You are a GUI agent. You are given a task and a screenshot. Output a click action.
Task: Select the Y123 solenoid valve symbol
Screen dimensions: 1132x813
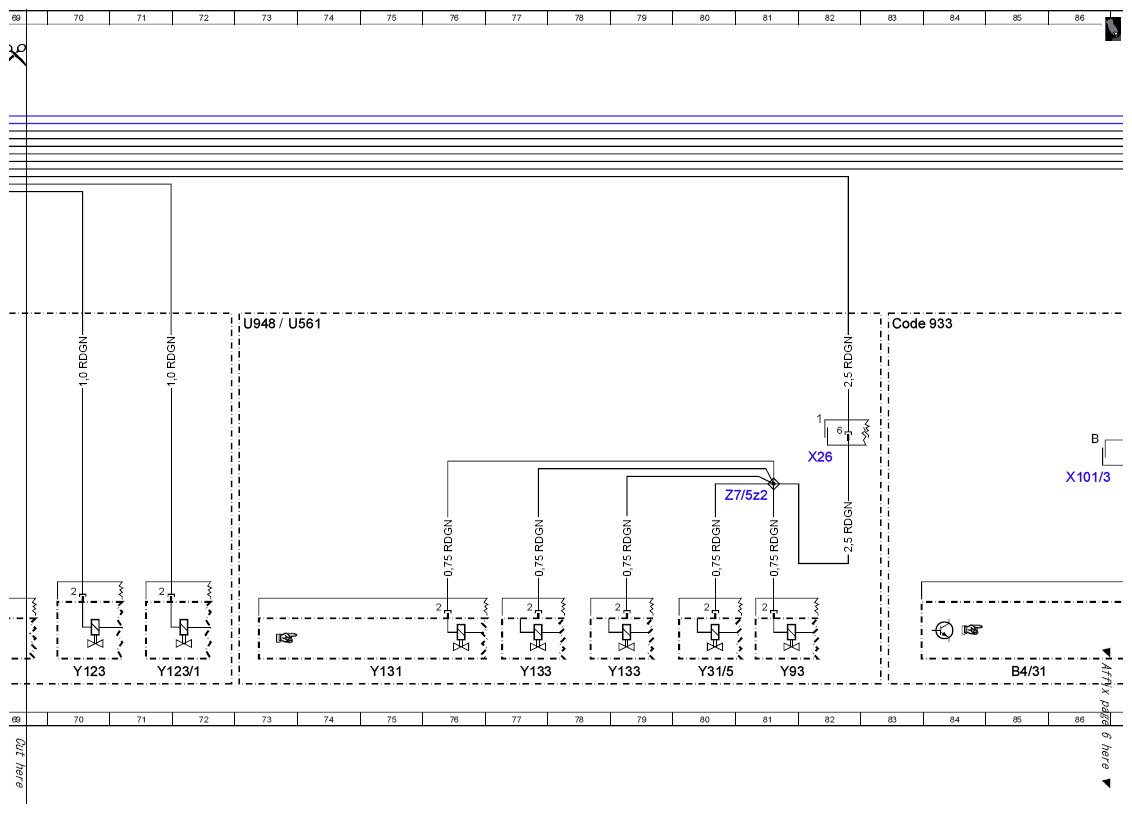(95, 633)
